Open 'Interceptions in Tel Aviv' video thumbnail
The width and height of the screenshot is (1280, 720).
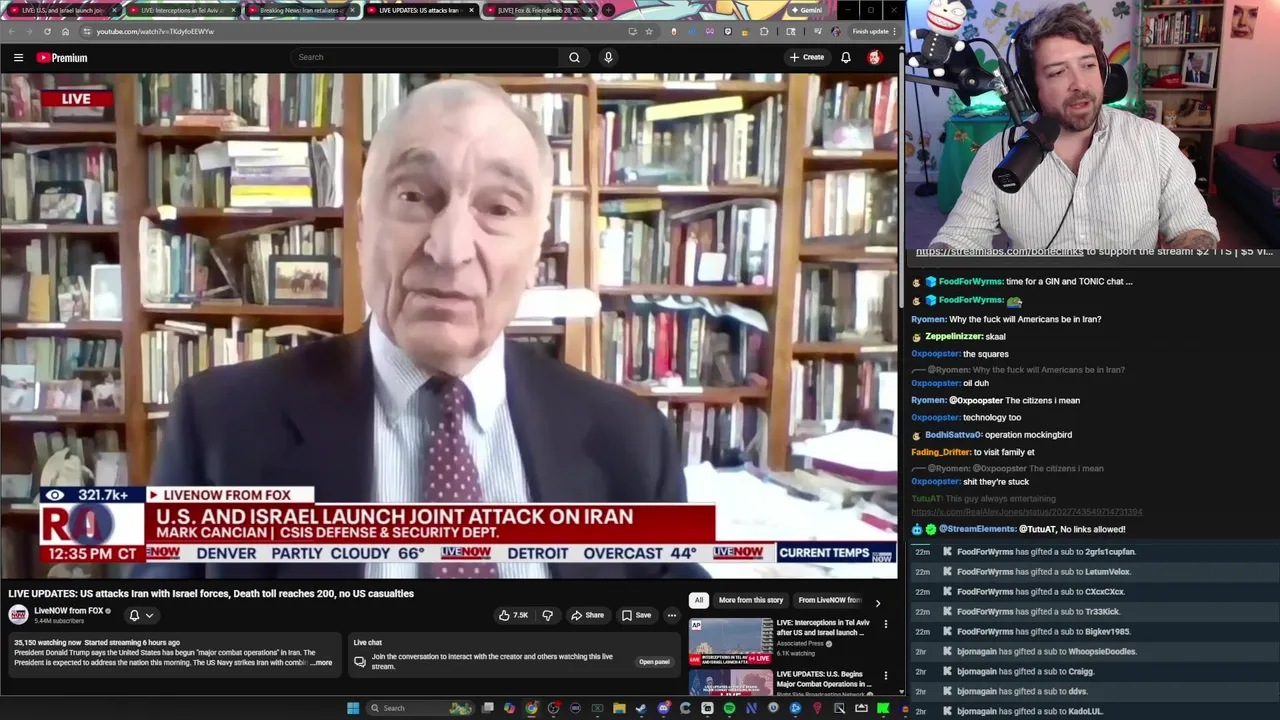(x=730, y=641)
